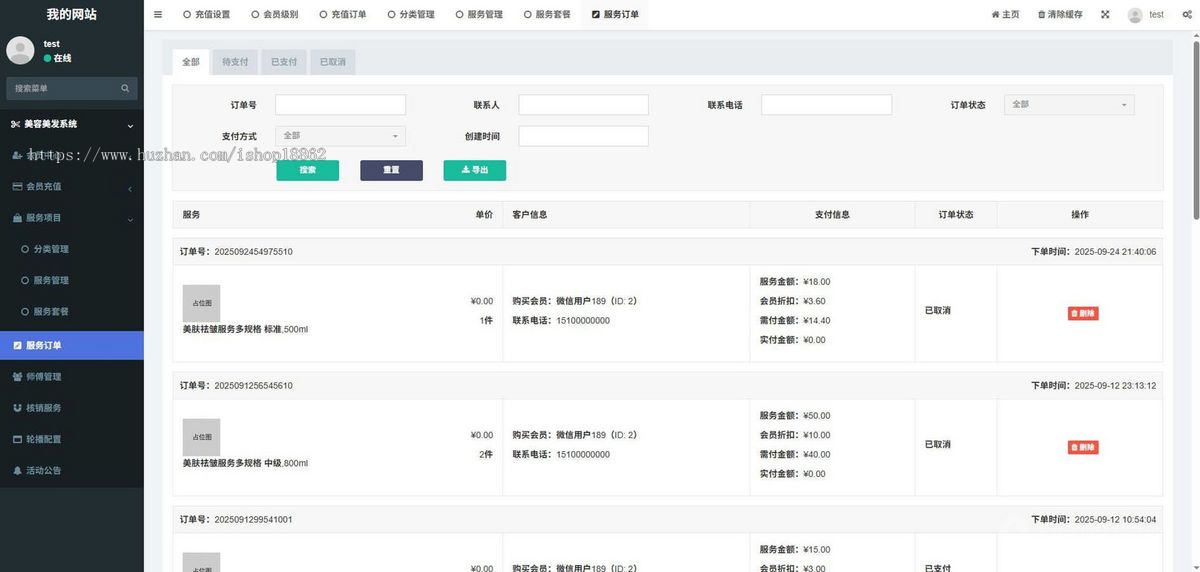Switch to the 服务管理 top tab
This screenshot has height=572, width=1200.
478,15
